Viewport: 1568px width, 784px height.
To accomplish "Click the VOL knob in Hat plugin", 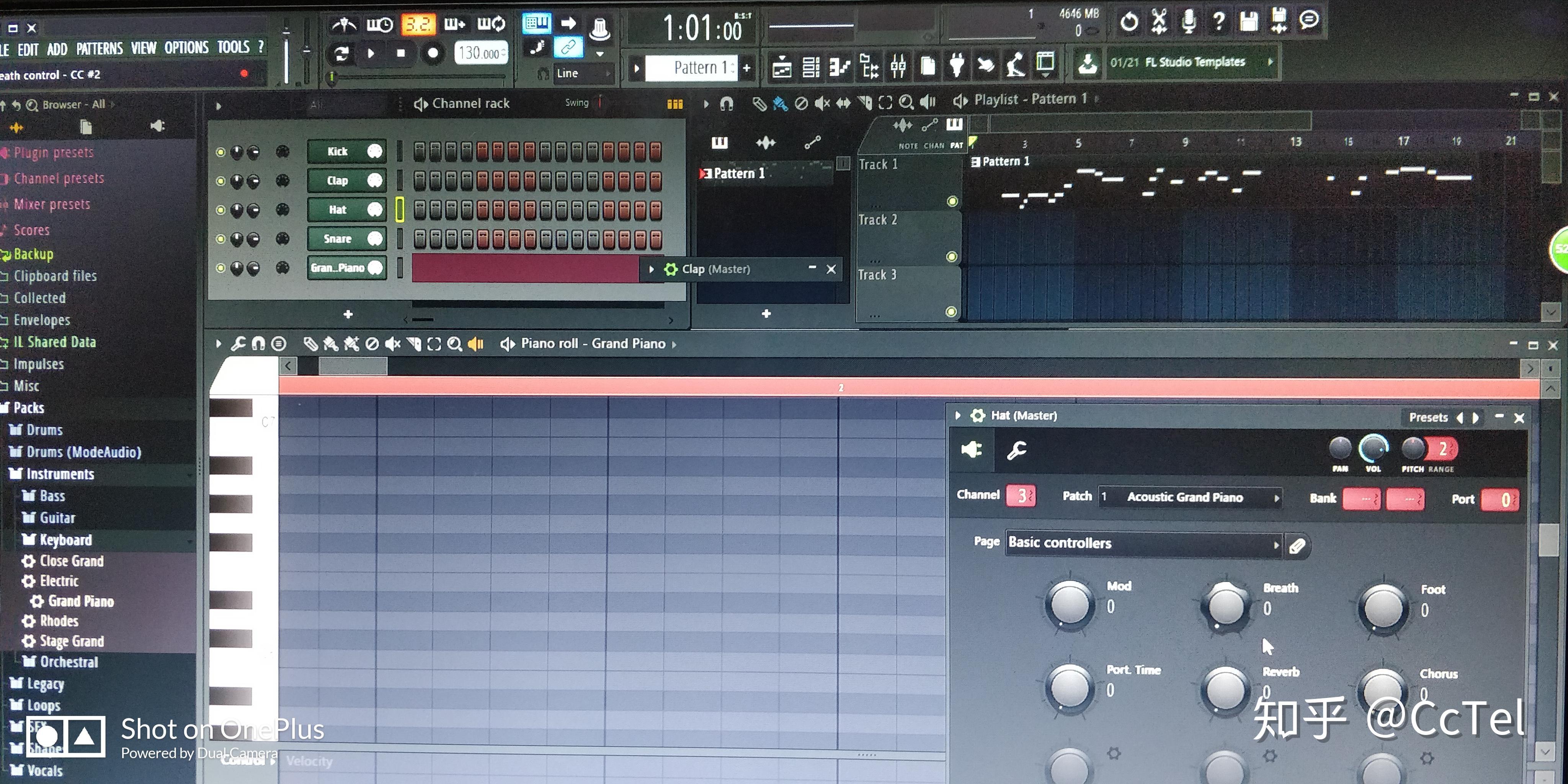I will click(x=1373, y=449).
